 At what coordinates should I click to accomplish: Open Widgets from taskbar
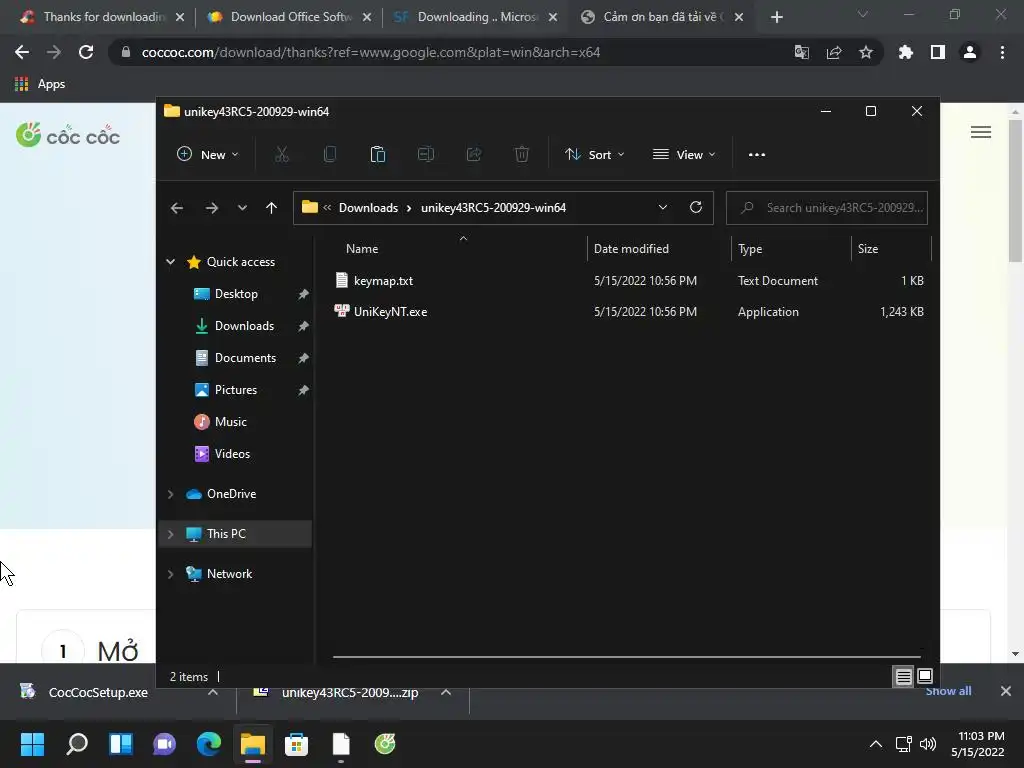coord(121,744)
